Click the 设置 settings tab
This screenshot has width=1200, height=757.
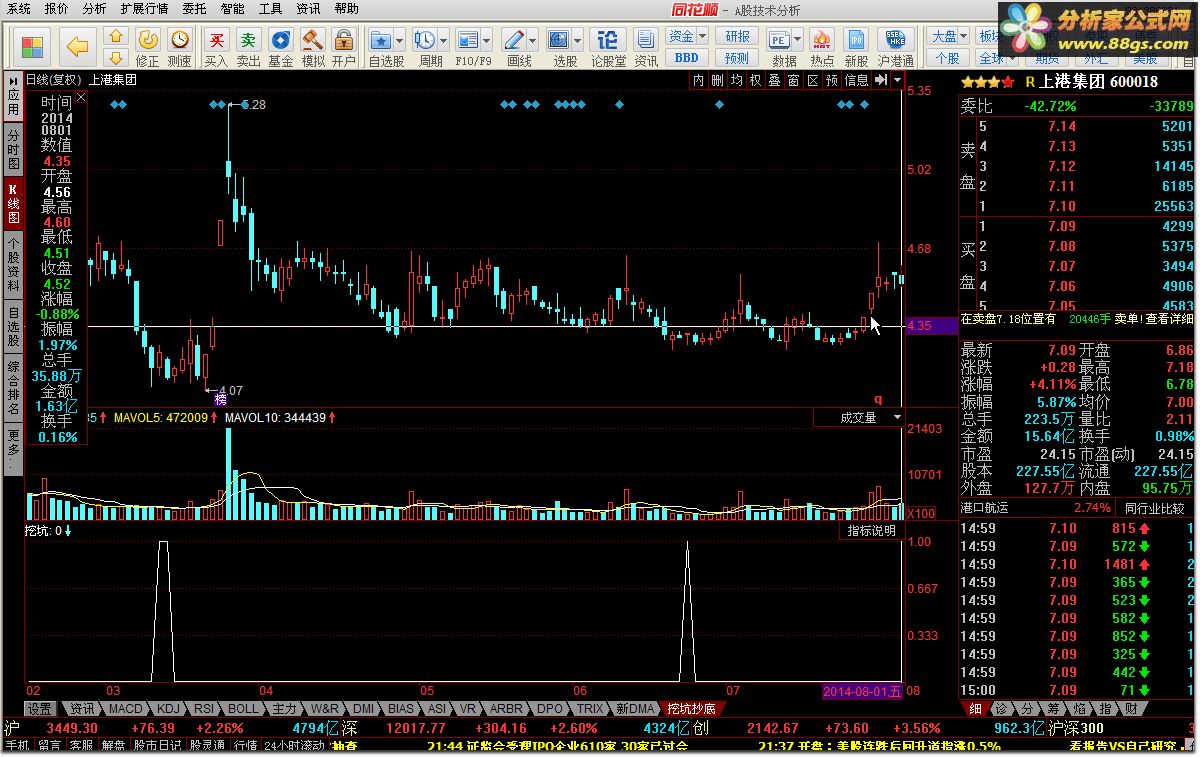click(x=40, y=708)
